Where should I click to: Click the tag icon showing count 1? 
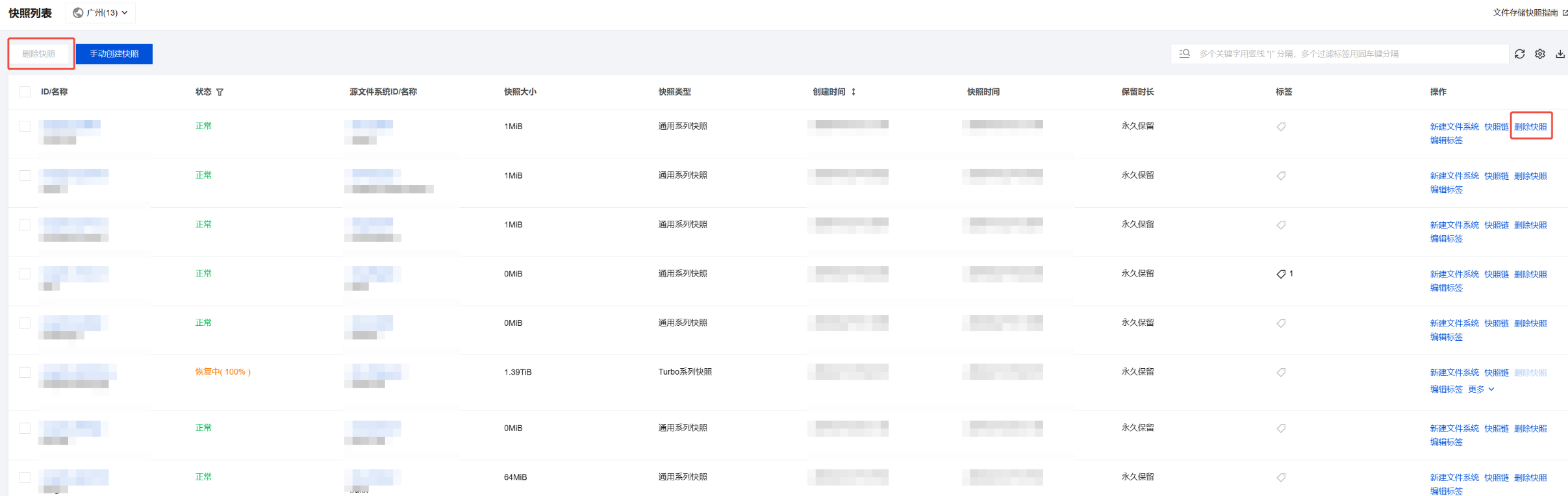pos(1281,274)
